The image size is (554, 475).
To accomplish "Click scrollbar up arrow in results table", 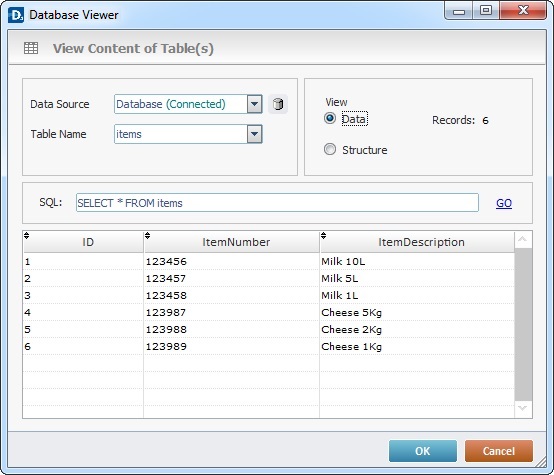I will click(523, 240).
